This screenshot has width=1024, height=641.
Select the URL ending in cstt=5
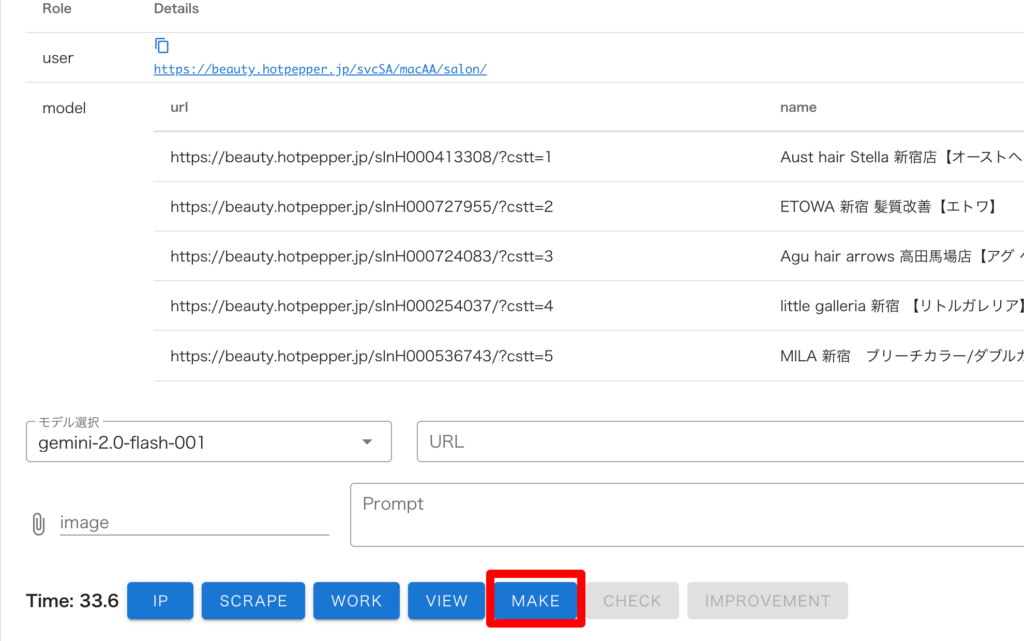(x=361, y=356)
